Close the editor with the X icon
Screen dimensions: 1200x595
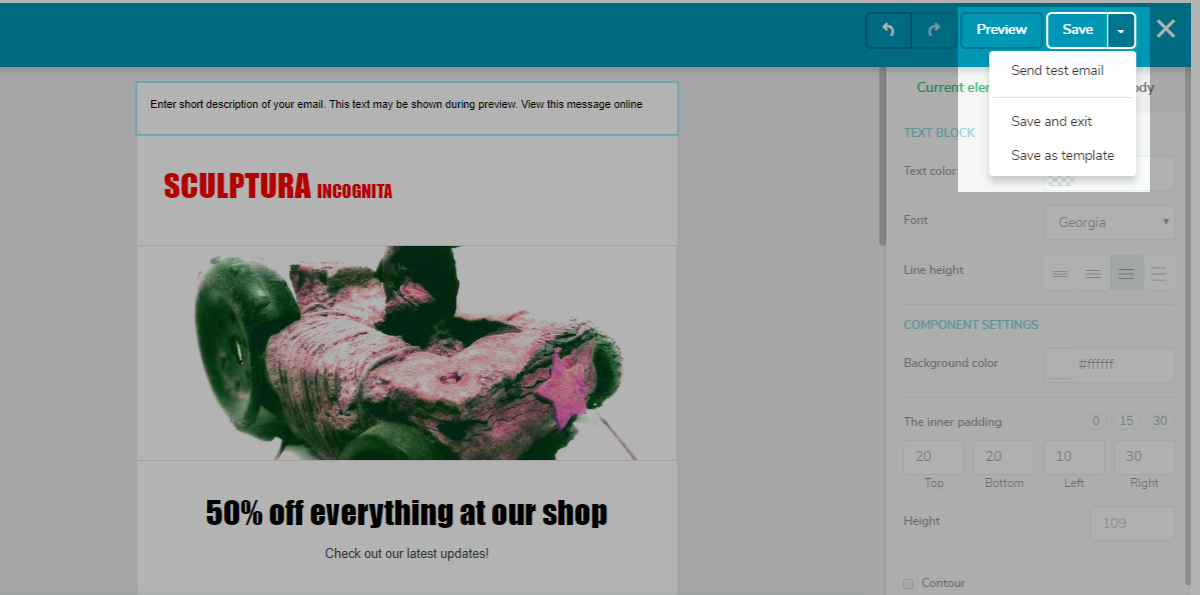tap(1166, 29)
